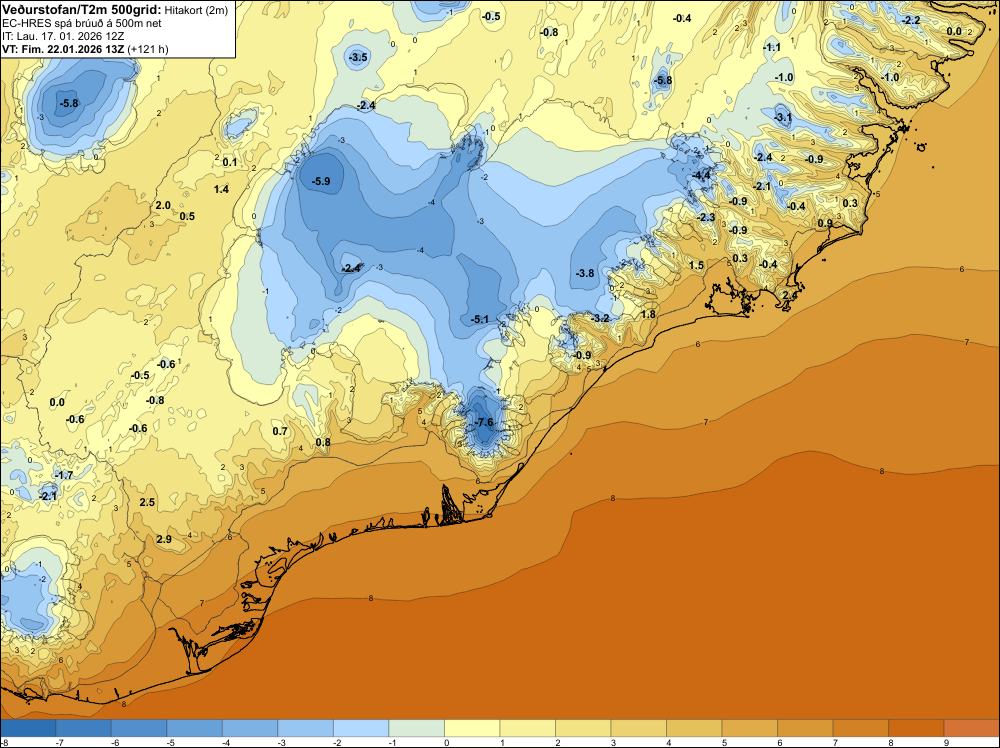Screen dimensions: 1000x748
Task: Click the legend color swatch between -4 and -3
Action: pyautogui.click(x=250, y=728)
